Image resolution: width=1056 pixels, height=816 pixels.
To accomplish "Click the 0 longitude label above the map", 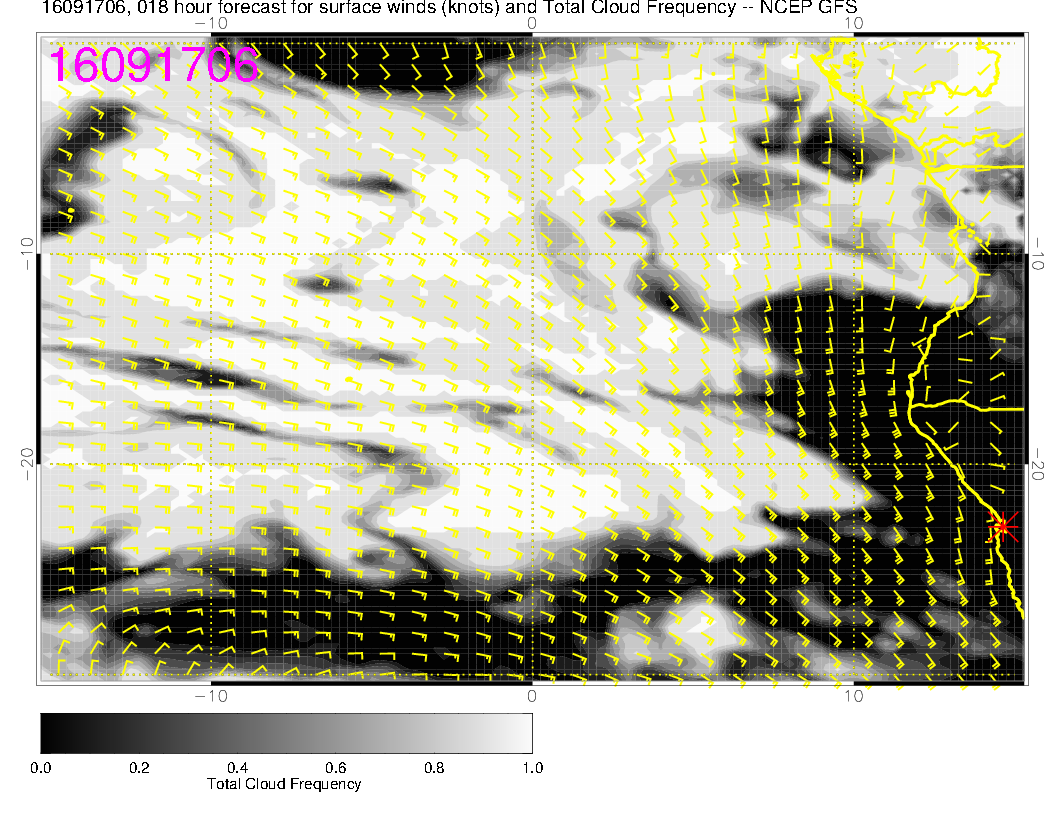I will click(x=532, y=22).
